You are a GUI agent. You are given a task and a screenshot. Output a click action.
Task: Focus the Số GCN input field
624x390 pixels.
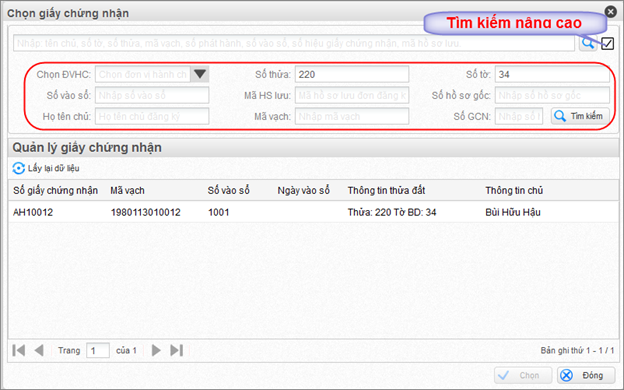click(519, 116)
